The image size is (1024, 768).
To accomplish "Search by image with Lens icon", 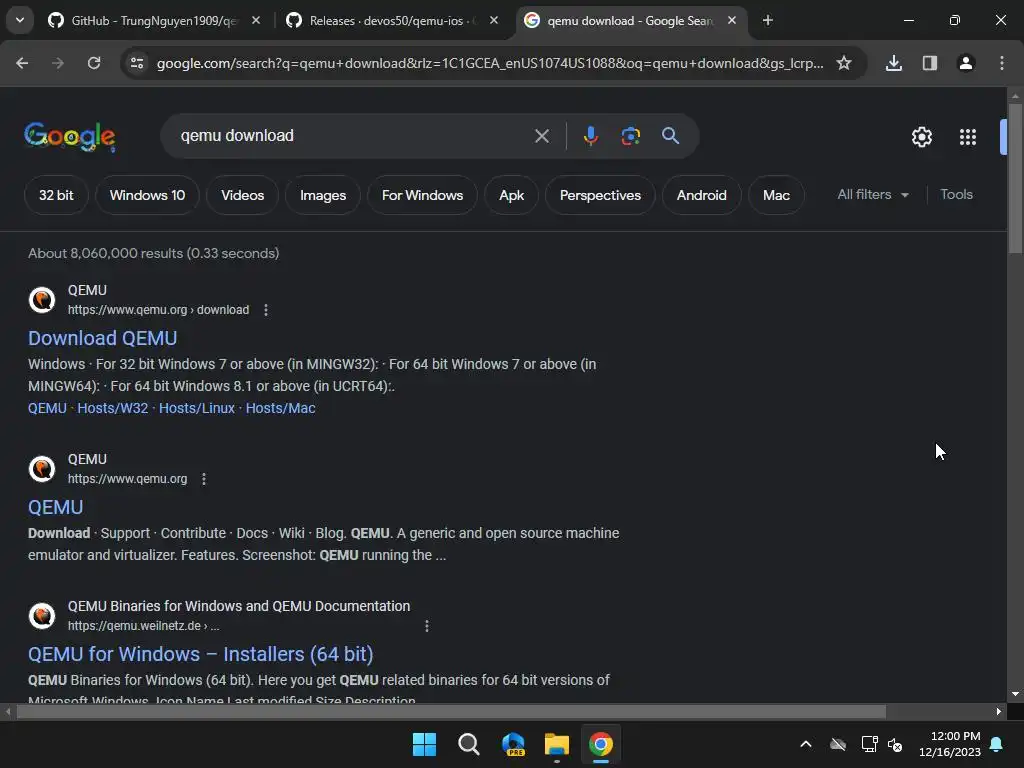I will tap(630, 136).
